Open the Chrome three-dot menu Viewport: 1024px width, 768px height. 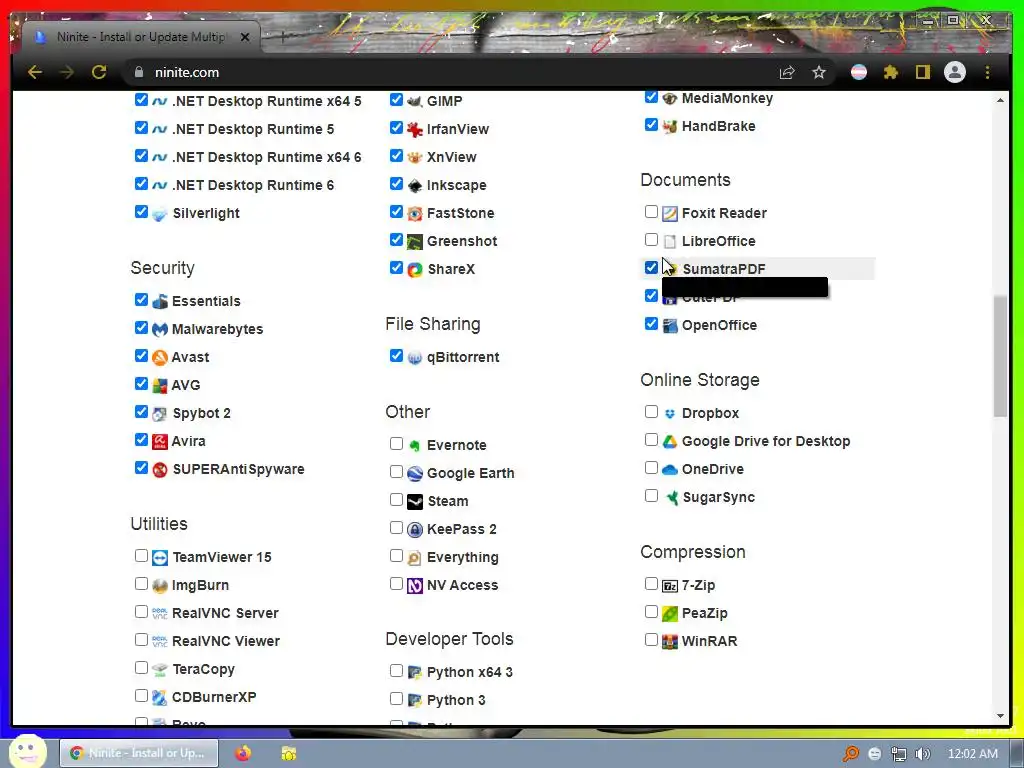[987, 72]
